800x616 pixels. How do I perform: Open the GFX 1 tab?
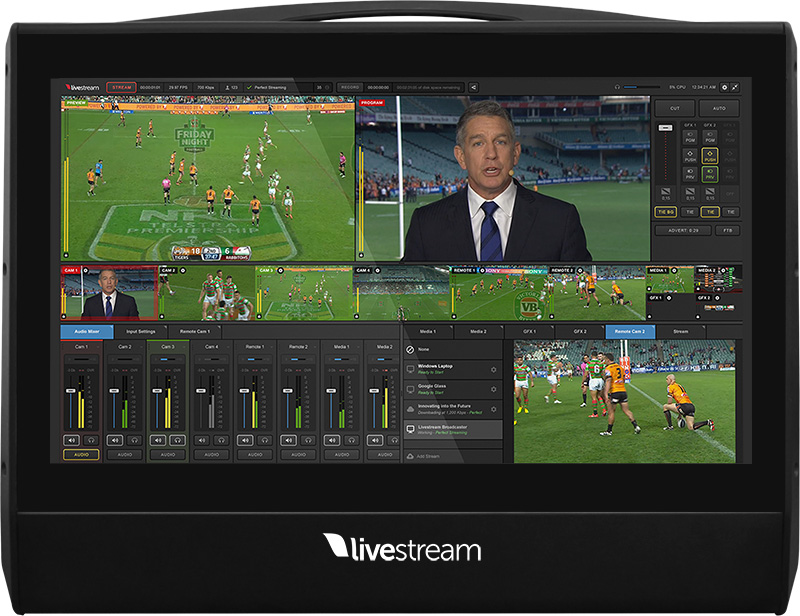click(x=529, y=332)
